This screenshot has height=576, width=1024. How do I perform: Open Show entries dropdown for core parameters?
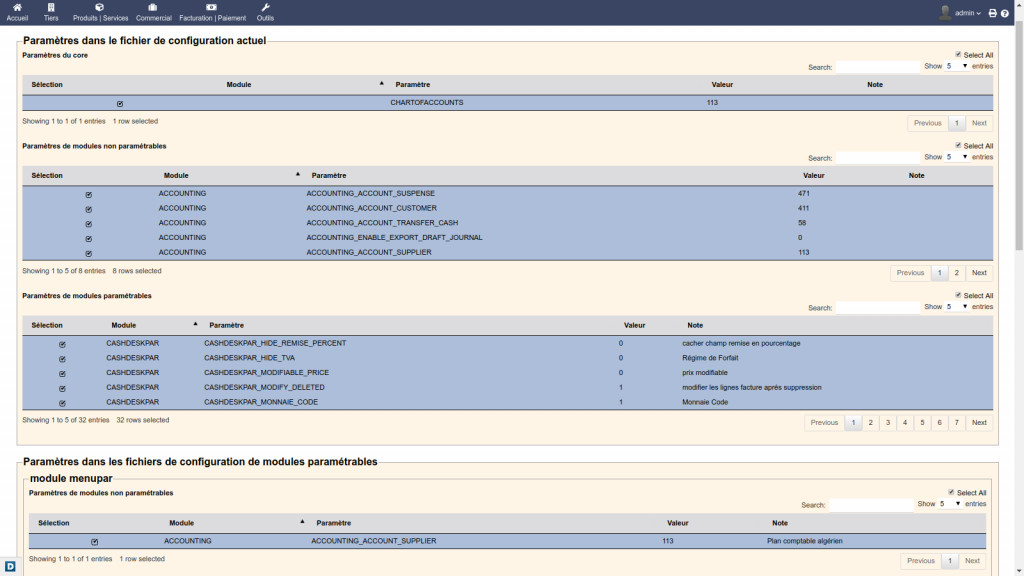point(957,66)
